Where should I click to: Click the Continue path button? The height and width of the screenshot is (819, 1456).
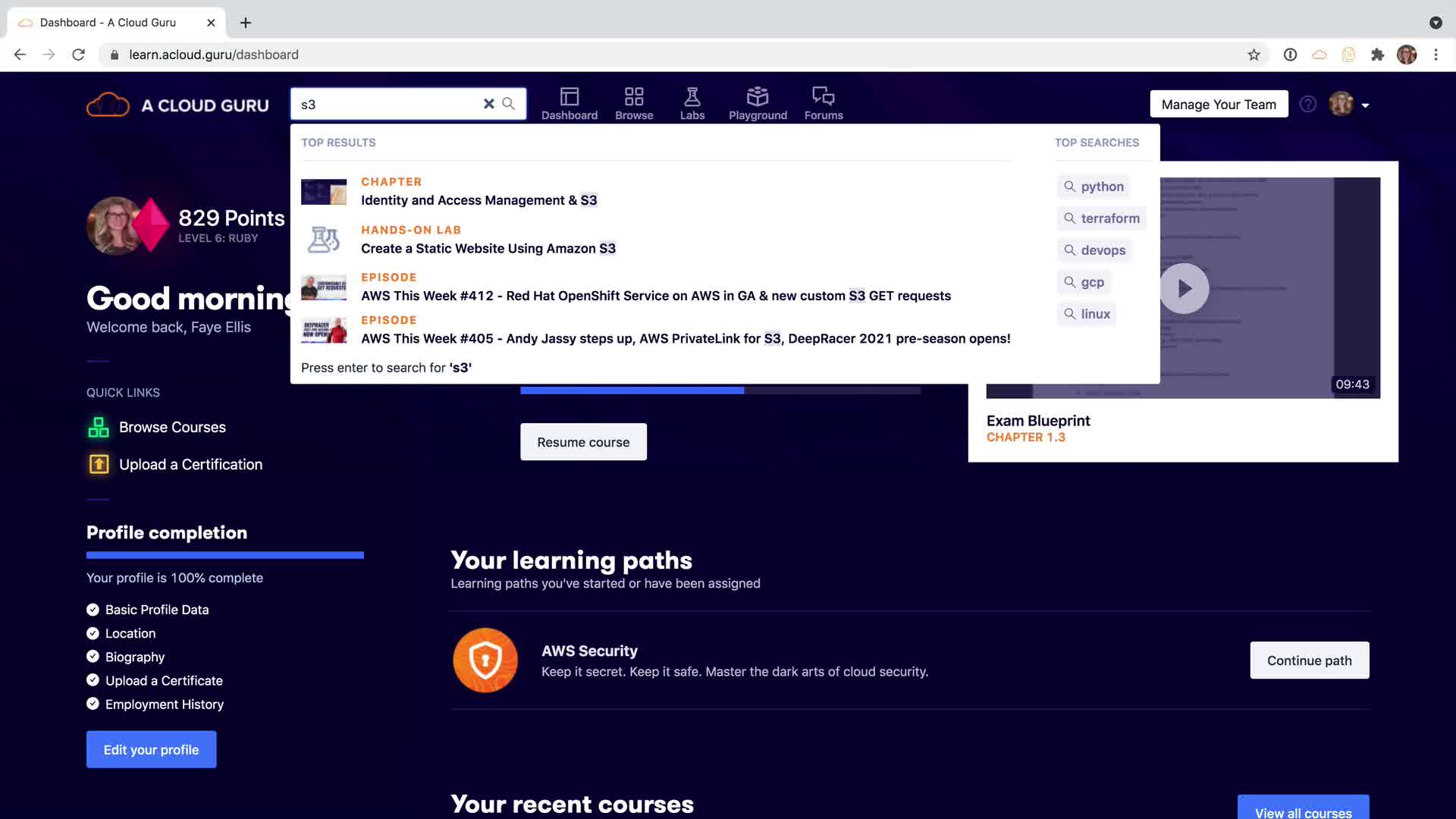(x=1309, y=661)
